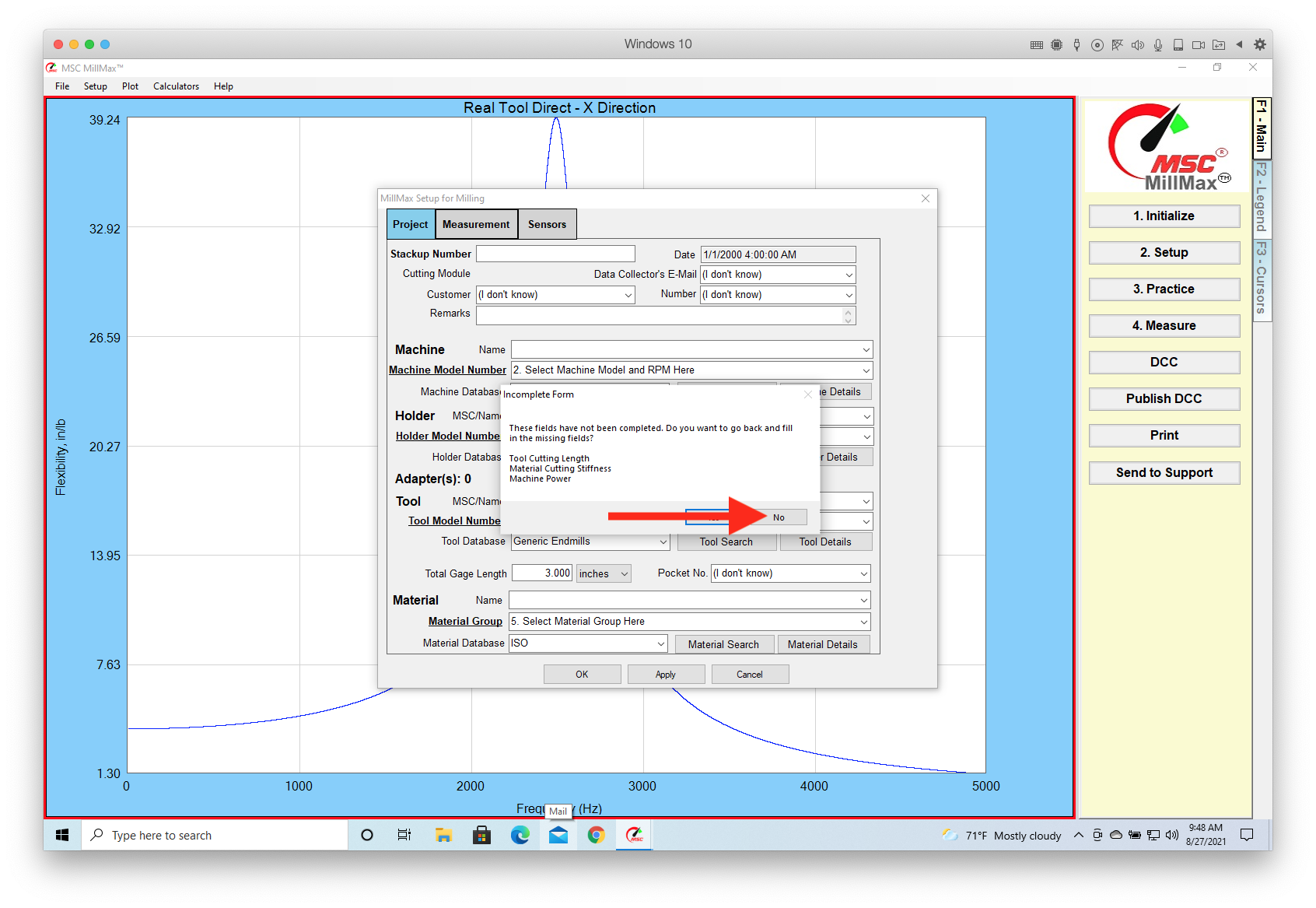Launch Google Chrome from taskbar
The height and width of the screenshot is (908, 1316).
point(597,835)
